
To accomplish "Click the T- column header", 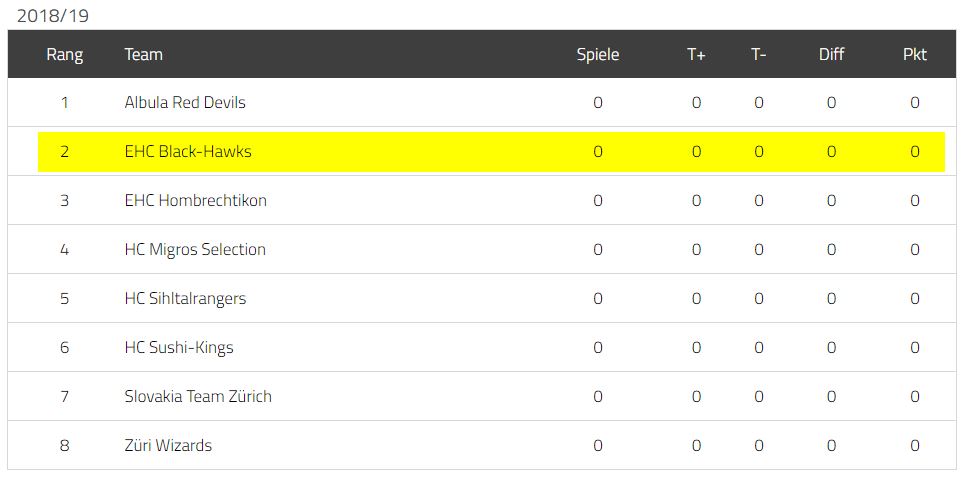I will coord(759,54).
